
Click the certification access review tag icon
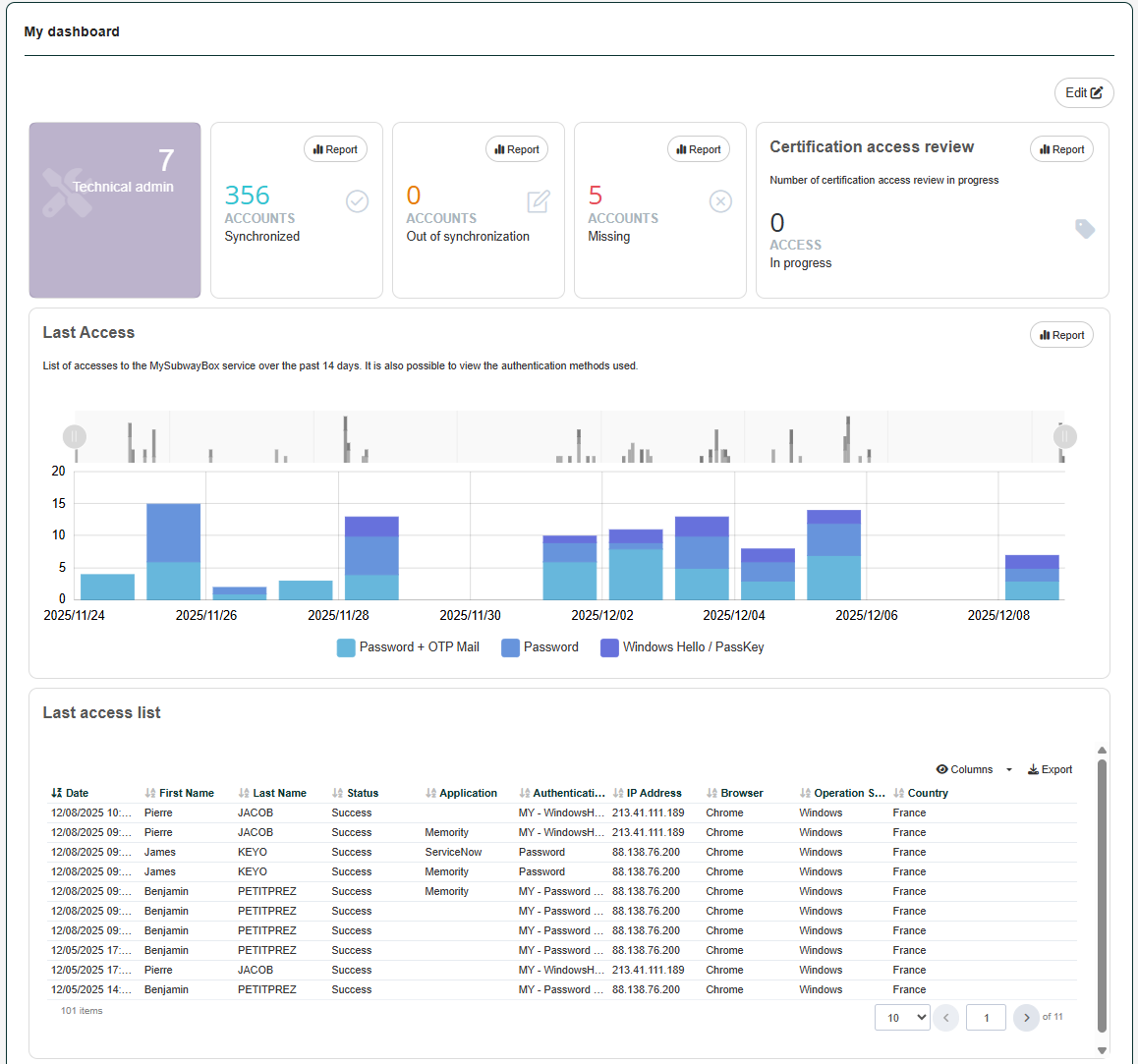(x=1085, y=229)
